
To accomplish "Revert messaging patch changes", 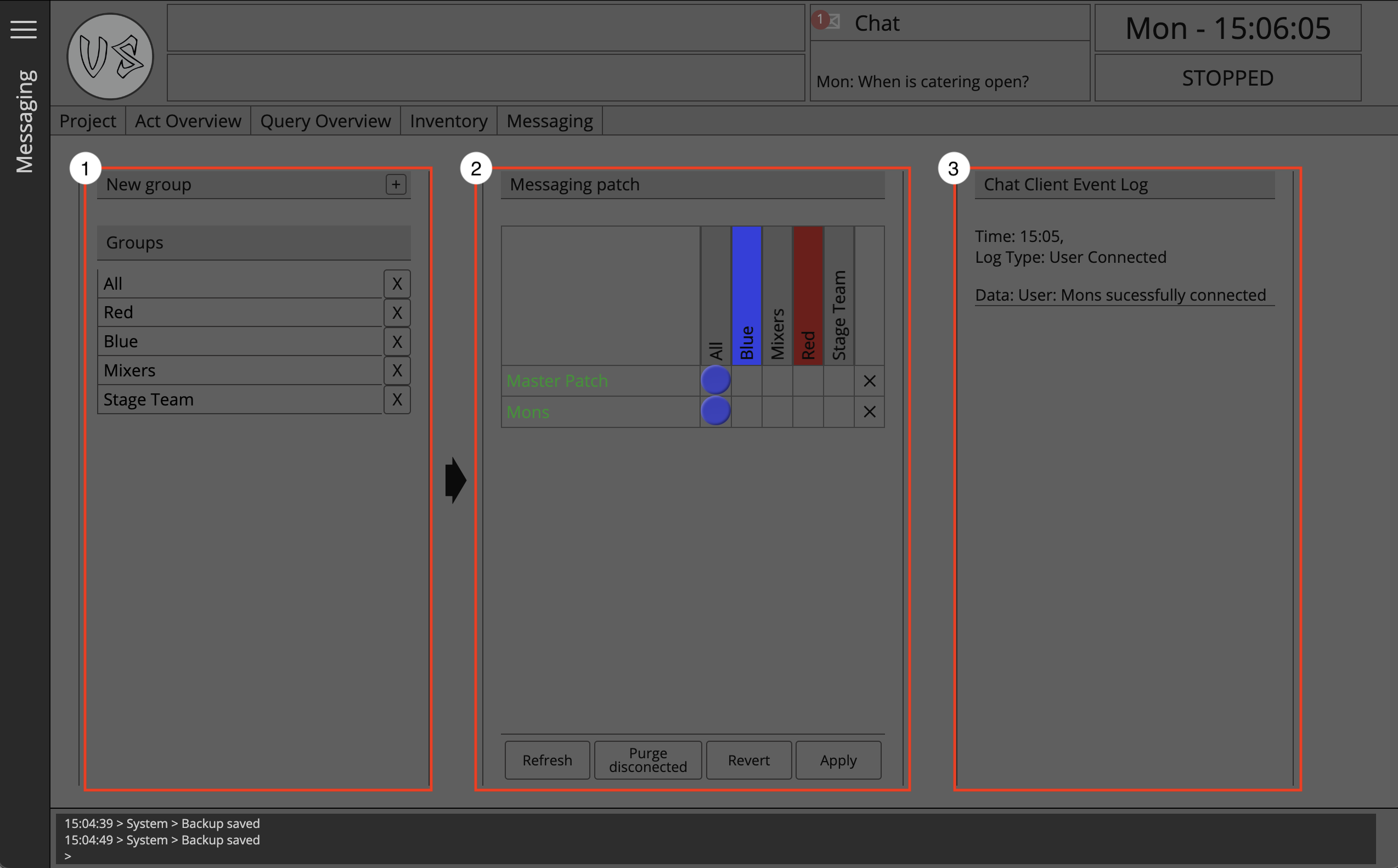I will pyautogui.click(x=749, y=760).
